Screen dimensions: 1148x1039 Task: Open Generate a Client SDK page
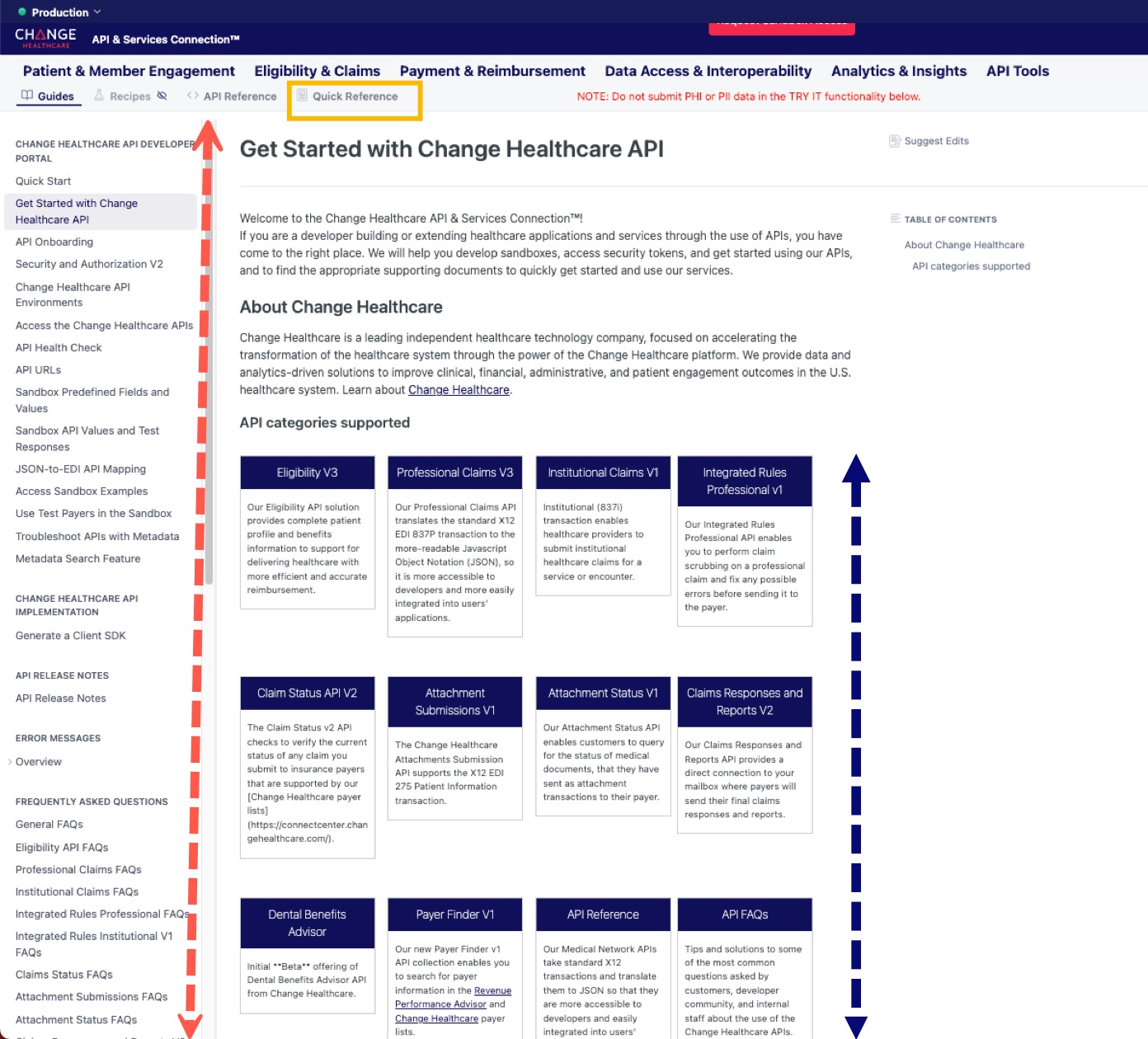71,636
